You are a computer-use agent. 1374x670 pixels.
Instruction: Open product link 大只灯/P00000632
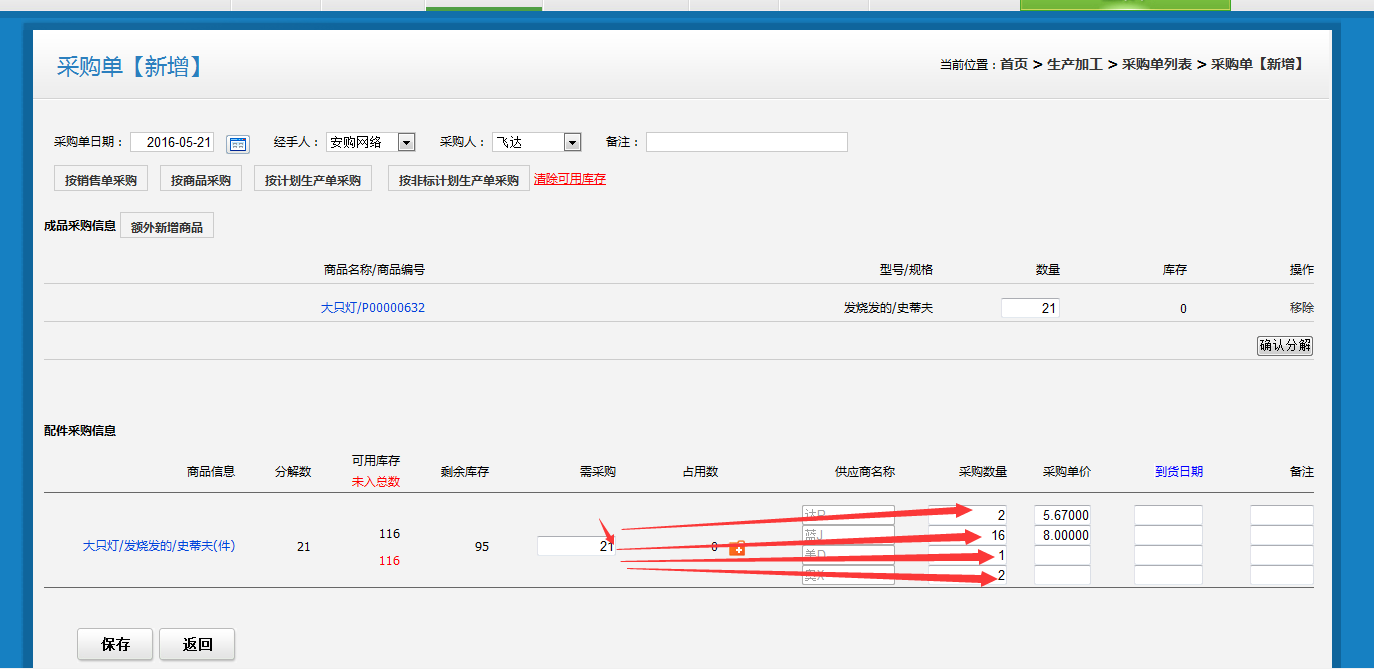point(372,308)
